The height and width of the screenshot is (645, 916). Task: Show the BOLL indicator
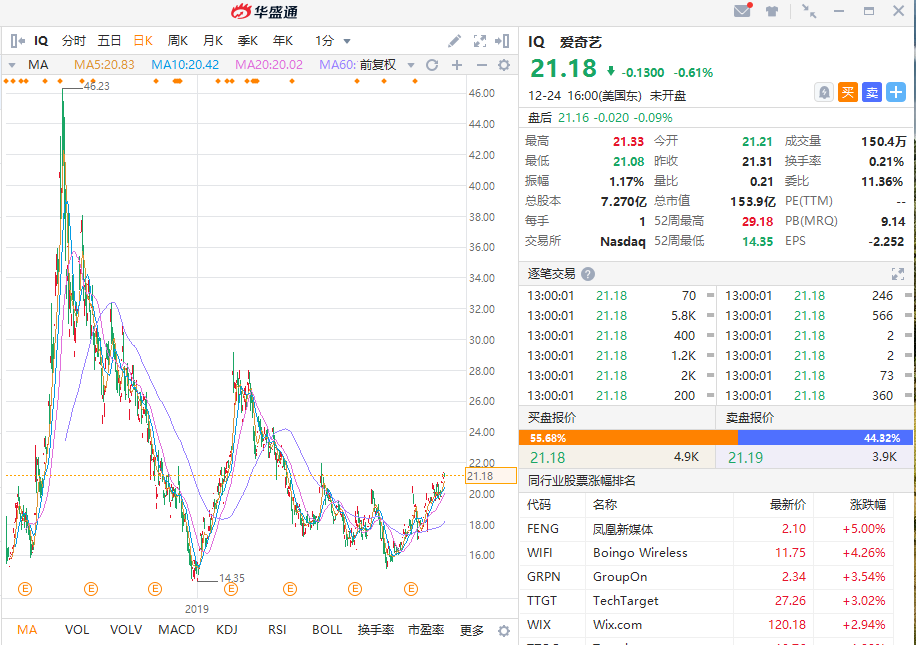pyautogui.click(x=327, y=630)
